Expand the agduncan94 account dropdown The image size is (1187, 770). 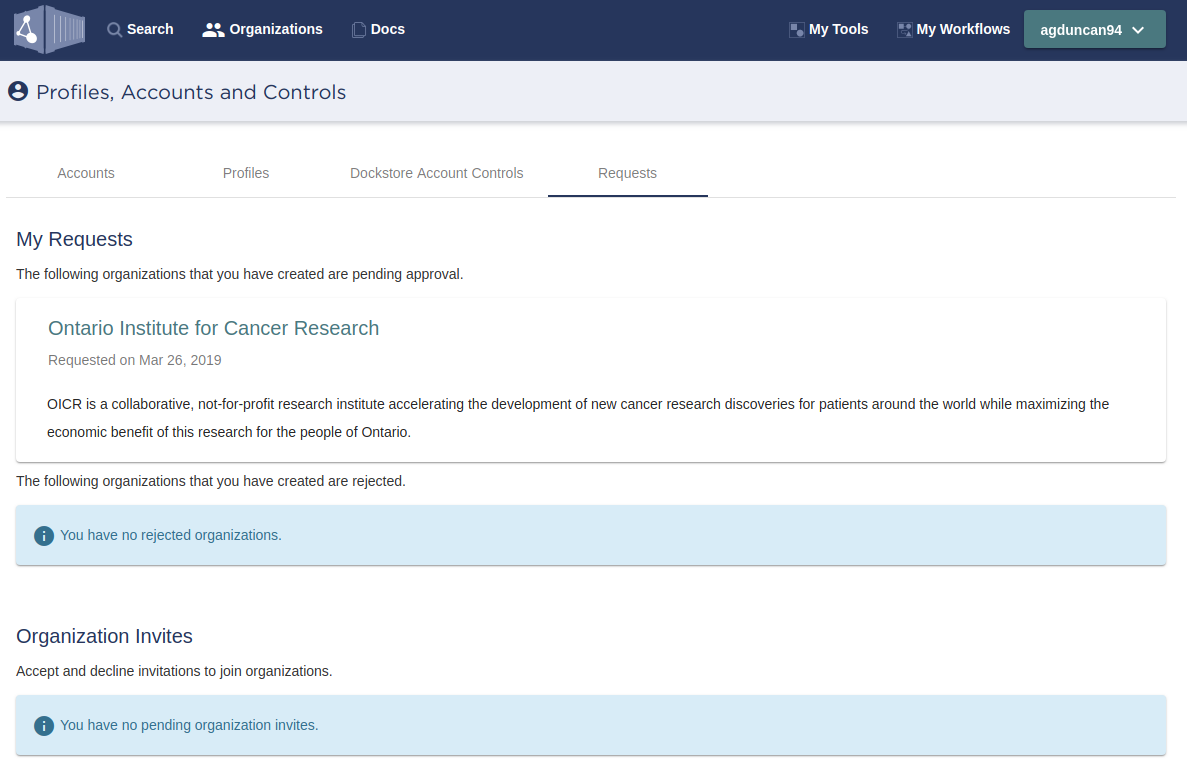1094,29
